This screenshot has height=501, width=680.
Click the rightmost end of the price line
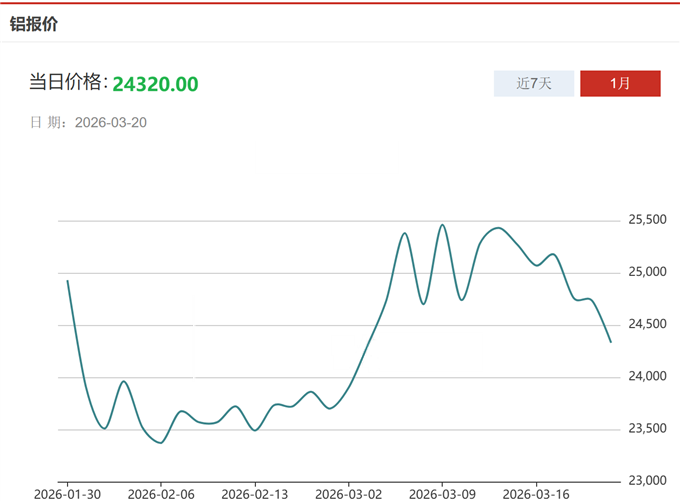click(611, 342)
